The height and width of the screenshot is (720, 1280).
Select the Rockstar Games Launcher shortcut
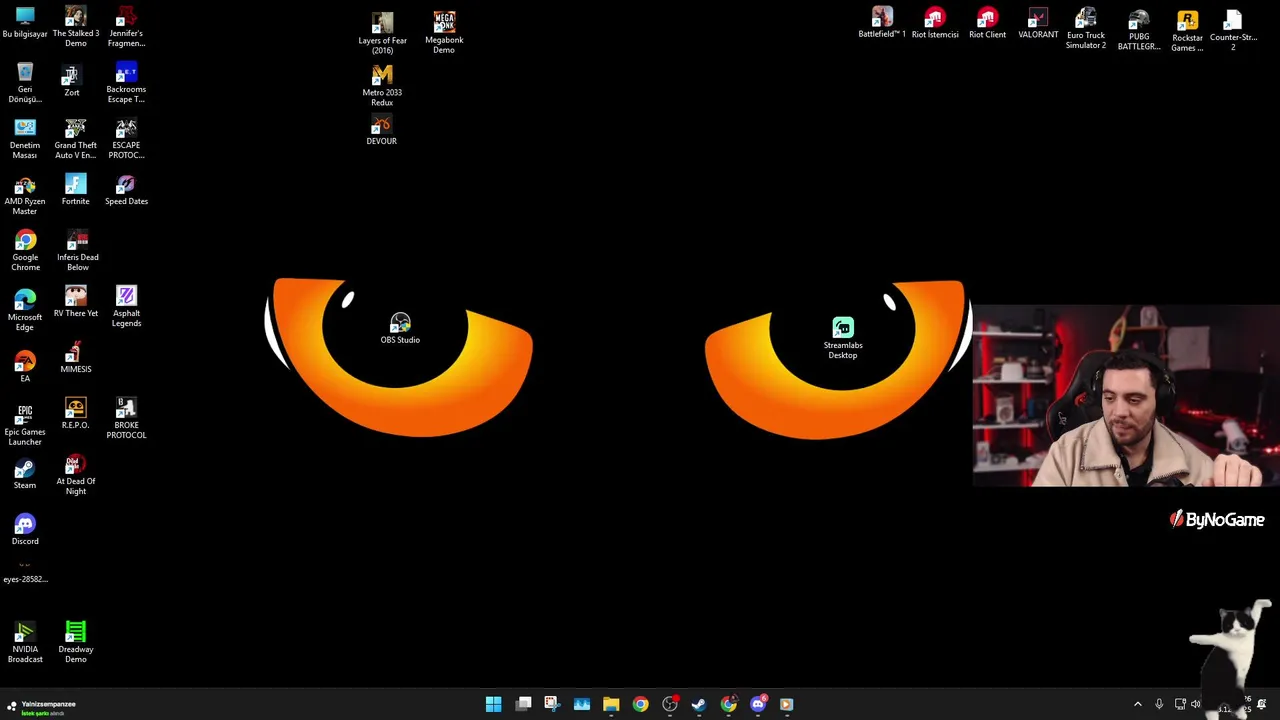point(1187,31)
